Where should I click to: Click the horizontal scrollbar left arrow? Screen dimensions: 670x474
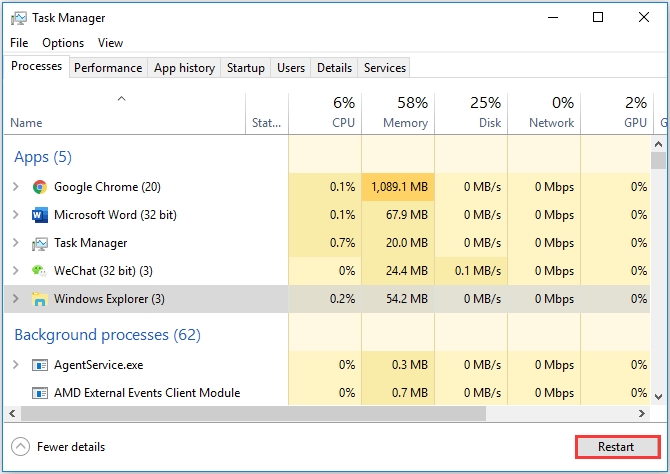tap(12, 413)
